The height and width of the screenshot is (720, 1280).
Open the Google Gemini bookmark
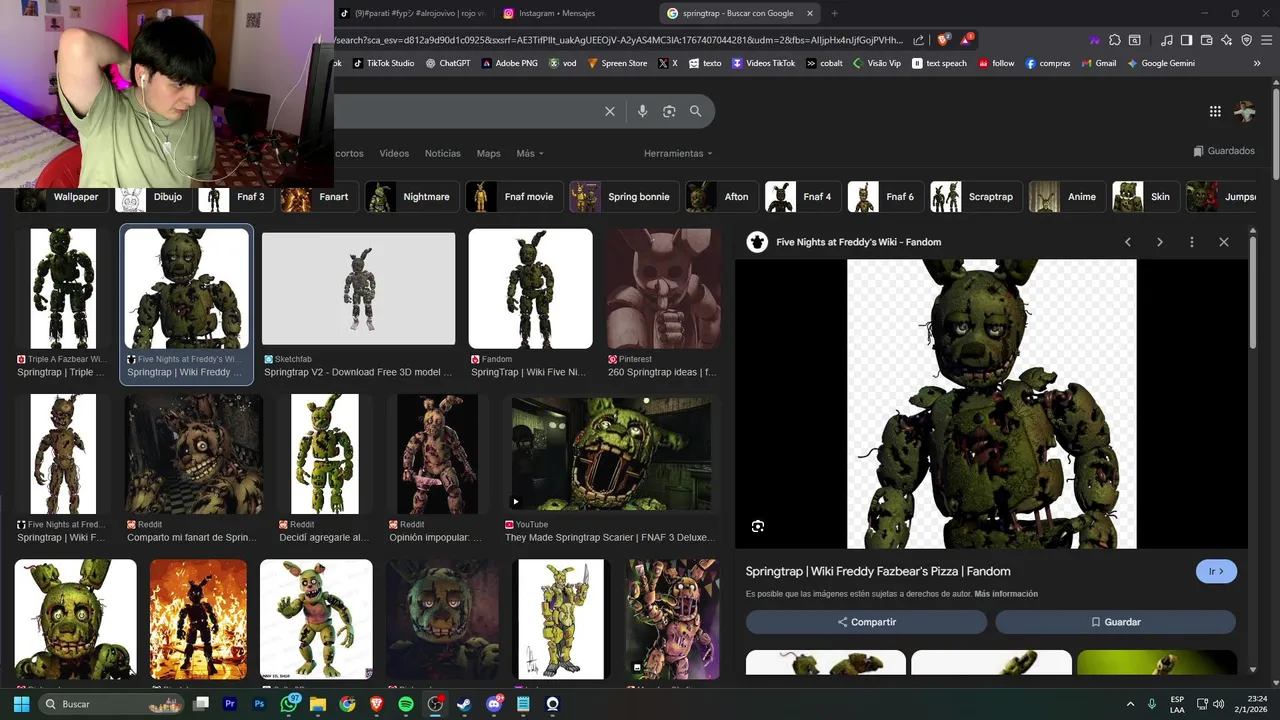click(1161, 63)
